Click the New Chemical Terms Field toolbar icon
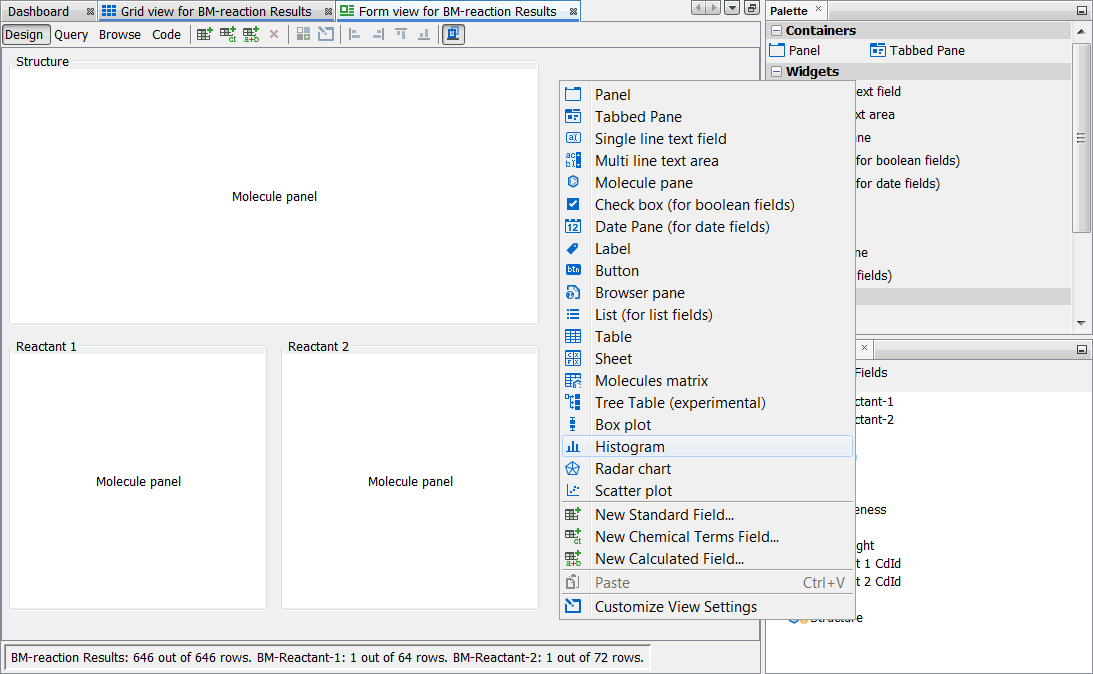The width and height of the screenshot is (1093, 674). click(228, 34)
